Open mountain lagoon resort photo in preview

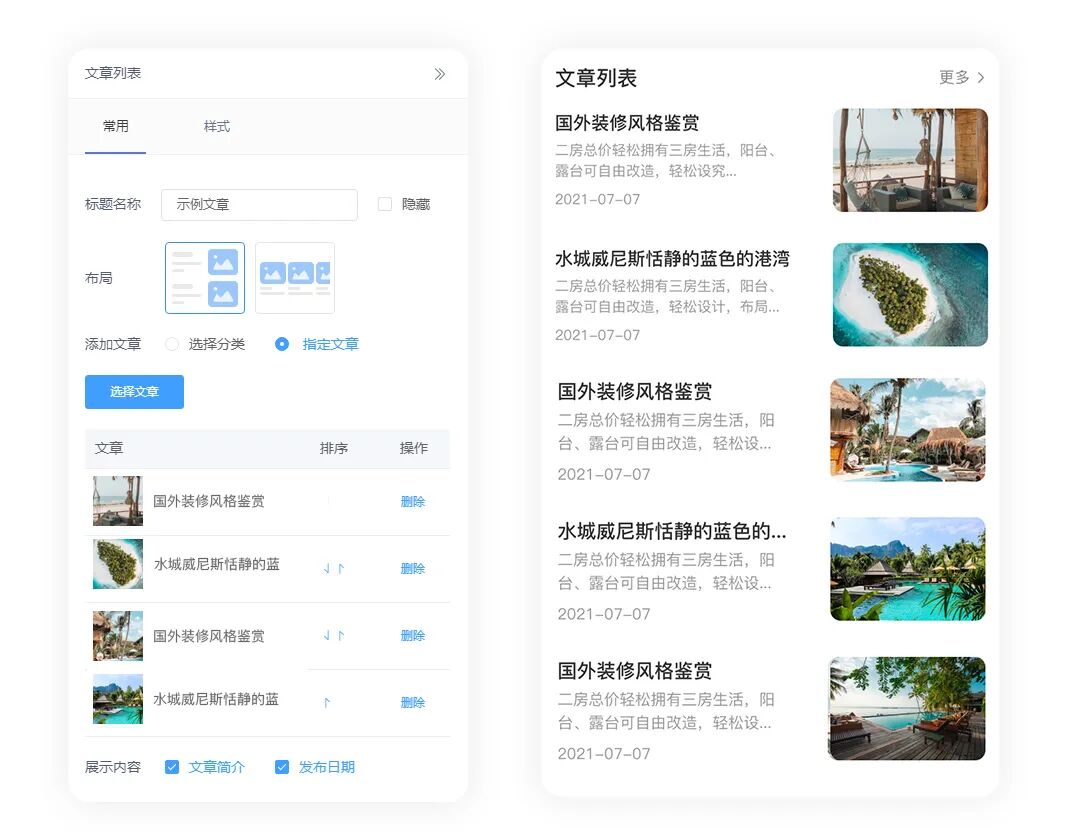click(907, 569)
